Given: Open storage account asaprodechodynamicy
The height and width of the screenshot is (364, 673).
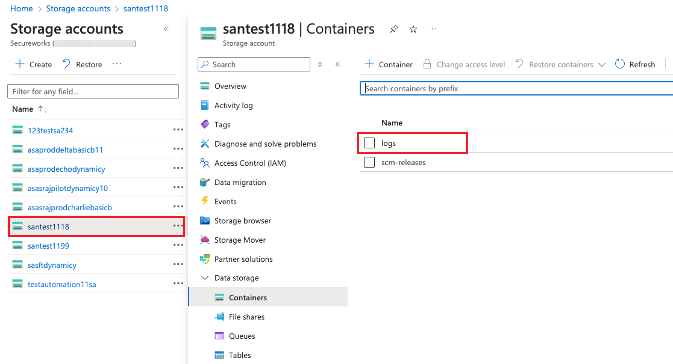Looking at the screenshot, I should point(66,169).
